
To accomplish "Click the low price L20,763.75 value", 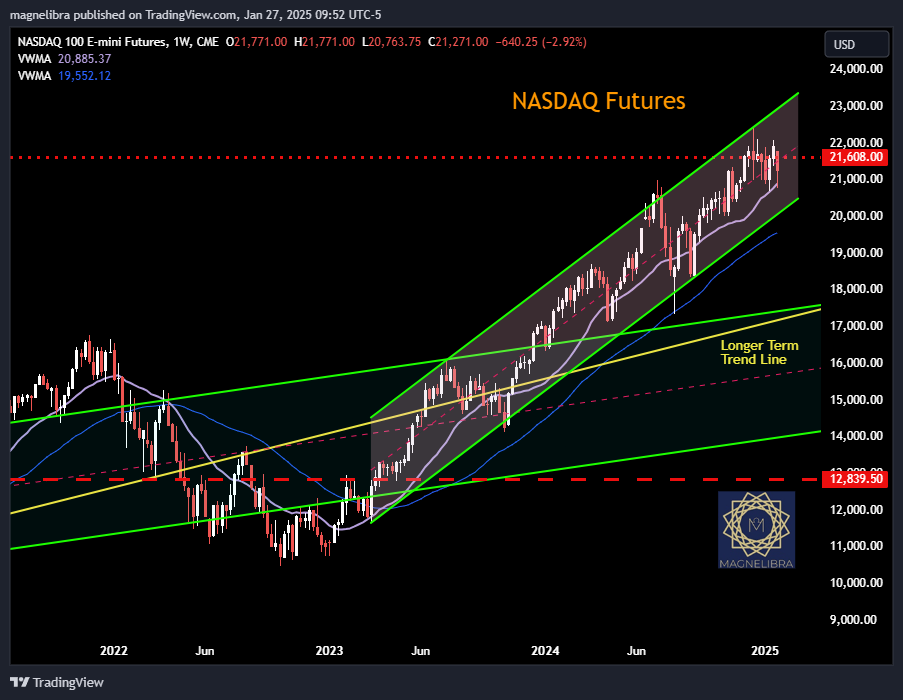I will point(392,41).
